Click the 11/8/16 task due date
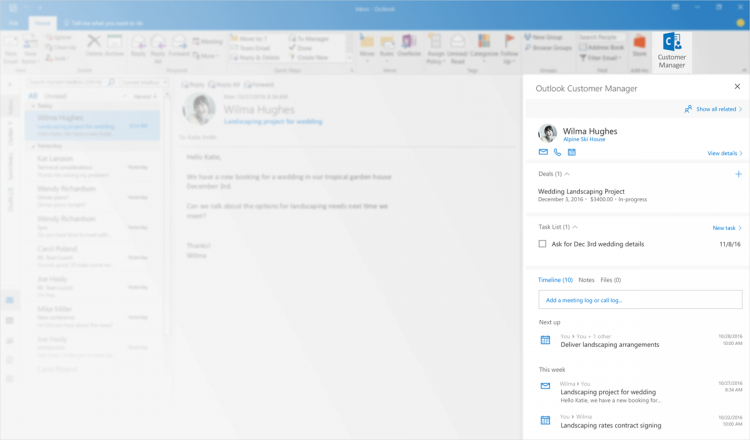 (730, 244)
